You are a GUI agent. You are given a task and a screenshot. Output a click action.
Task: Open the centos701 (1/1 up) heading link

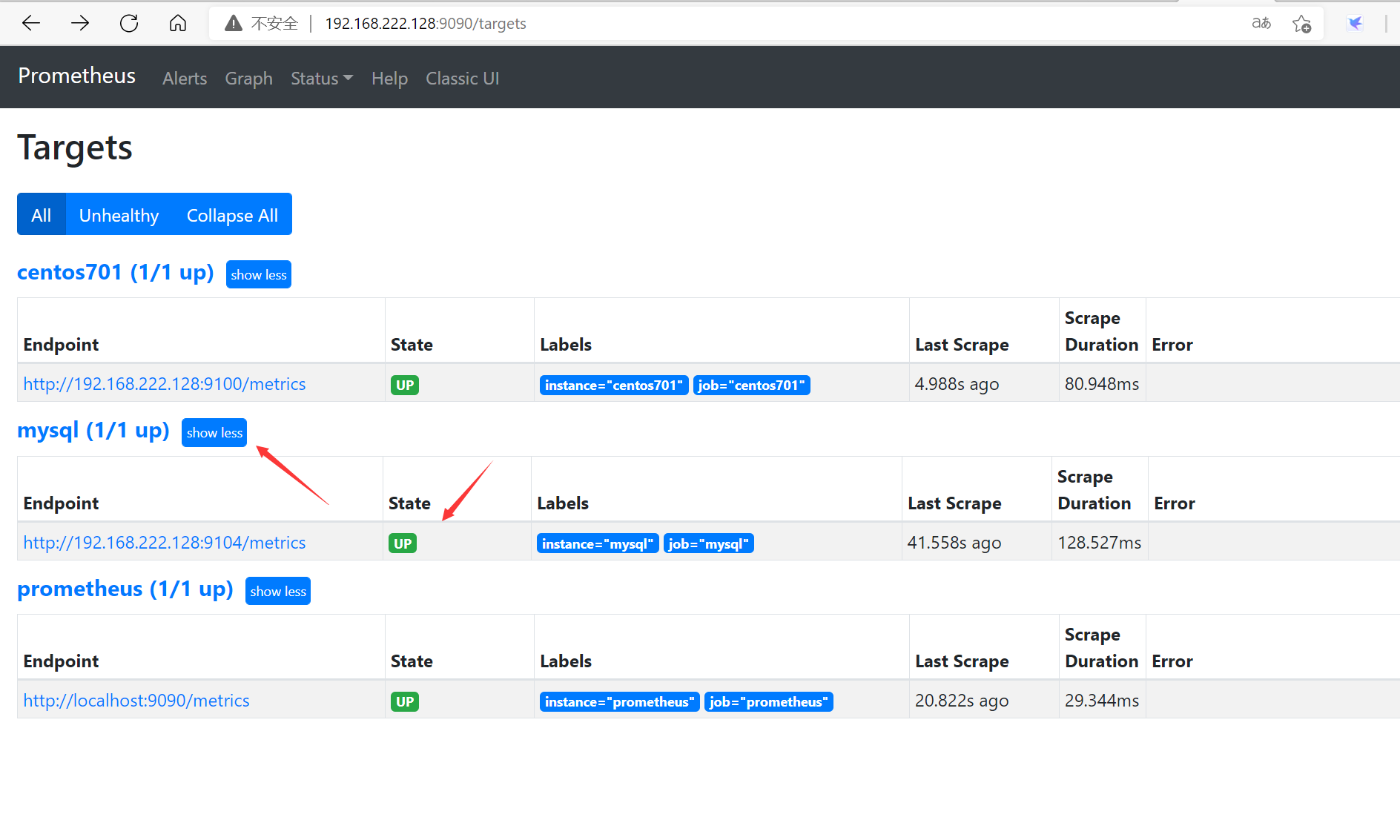click(x=116, y=273)
